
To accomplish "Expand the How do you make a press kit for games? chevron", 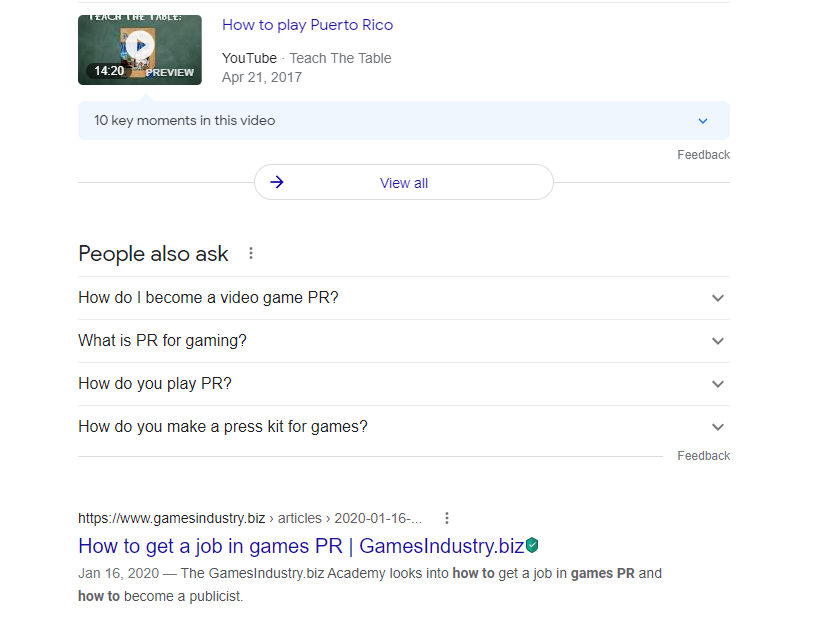I will click(x=718, y=427).
